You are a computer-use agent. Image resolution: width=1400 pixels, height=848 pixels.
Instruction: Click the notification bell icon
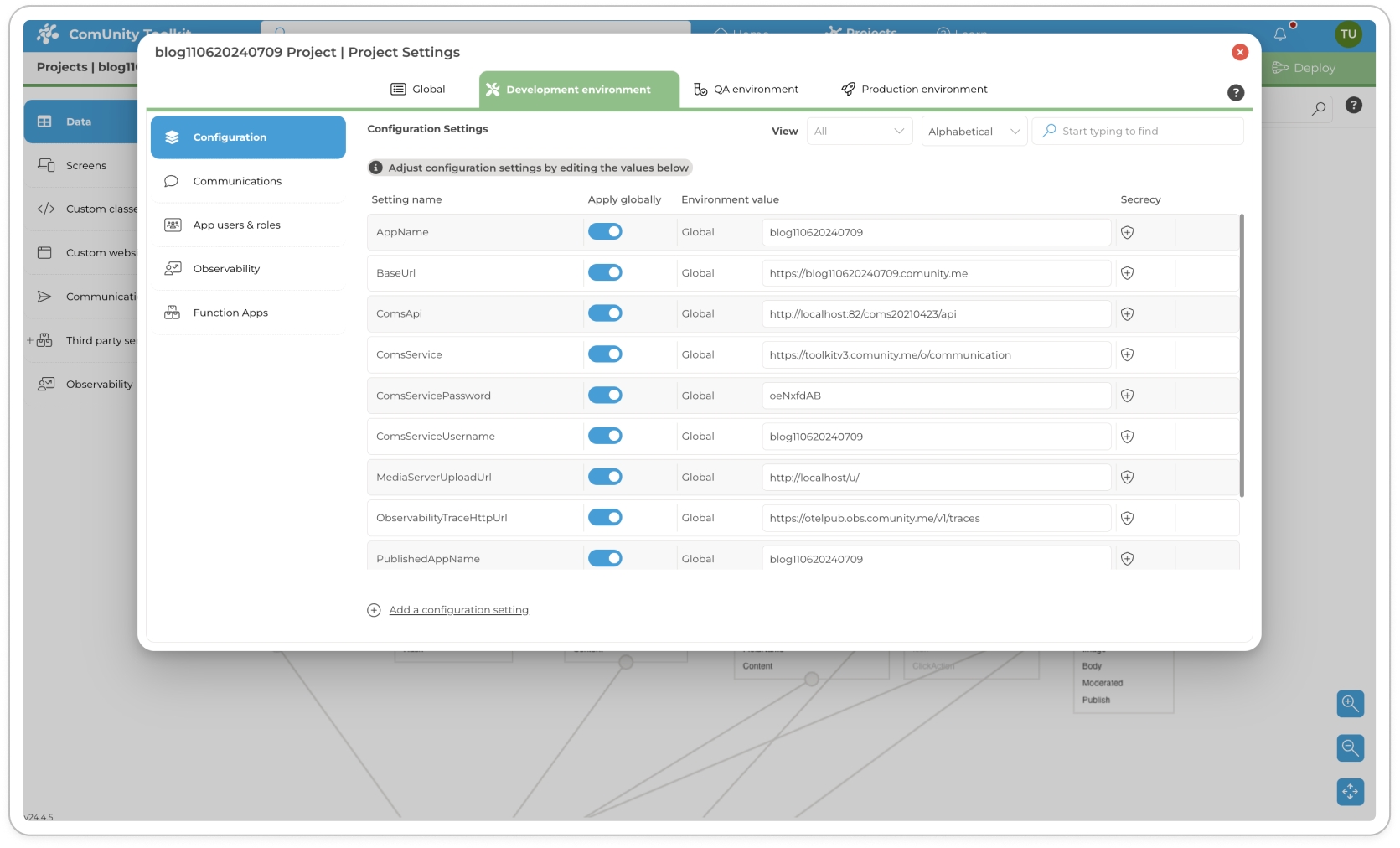click(x=1279, y=34)
